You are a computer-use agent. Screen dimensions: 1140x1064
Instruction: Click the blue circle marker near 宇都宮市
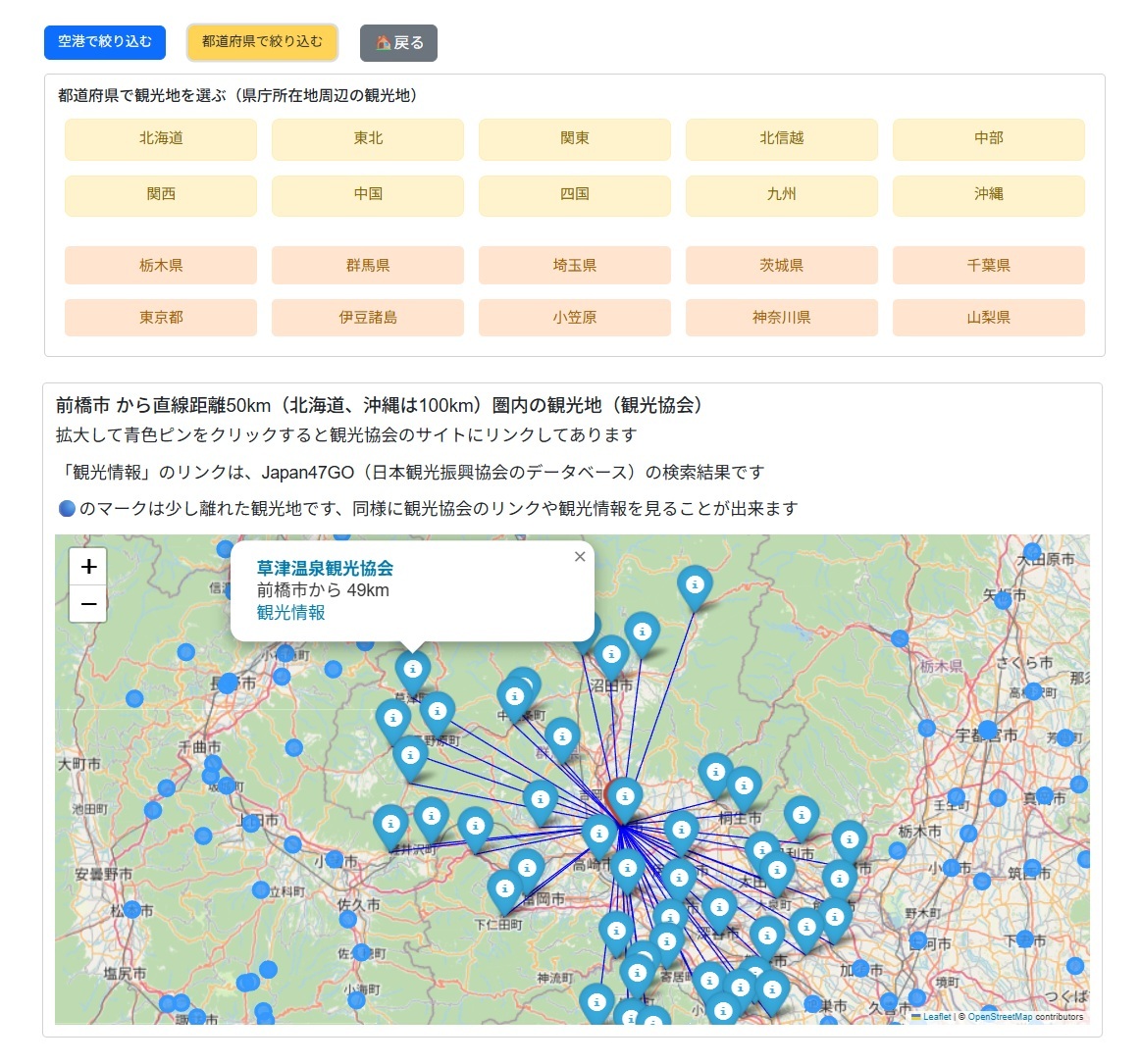(988, 730)
